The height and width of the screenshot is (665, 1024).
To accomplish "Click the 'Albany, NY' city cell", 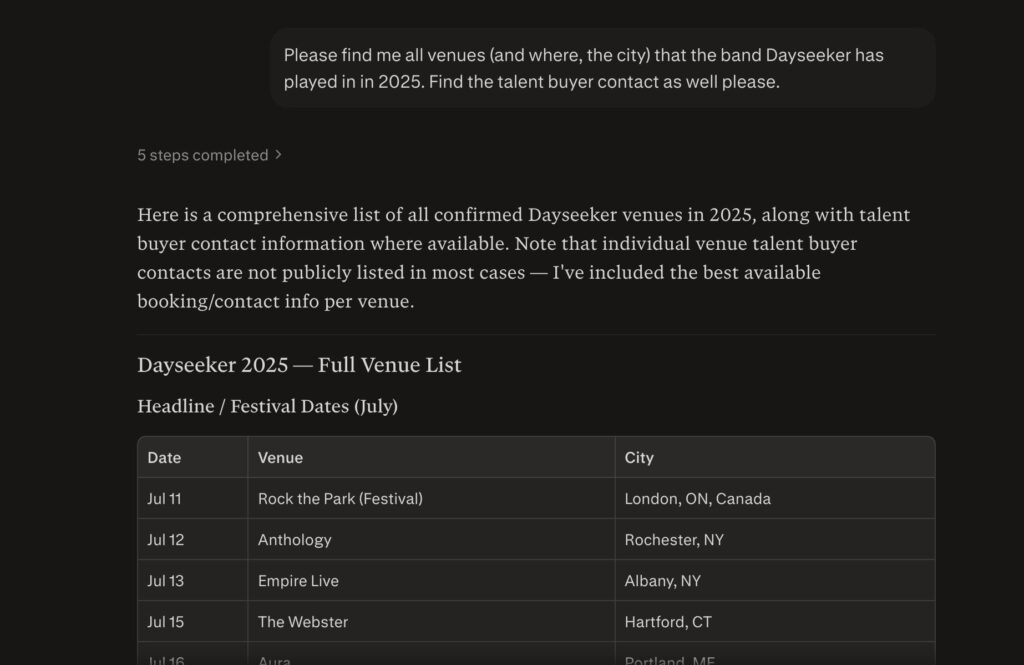I will 662,581.
